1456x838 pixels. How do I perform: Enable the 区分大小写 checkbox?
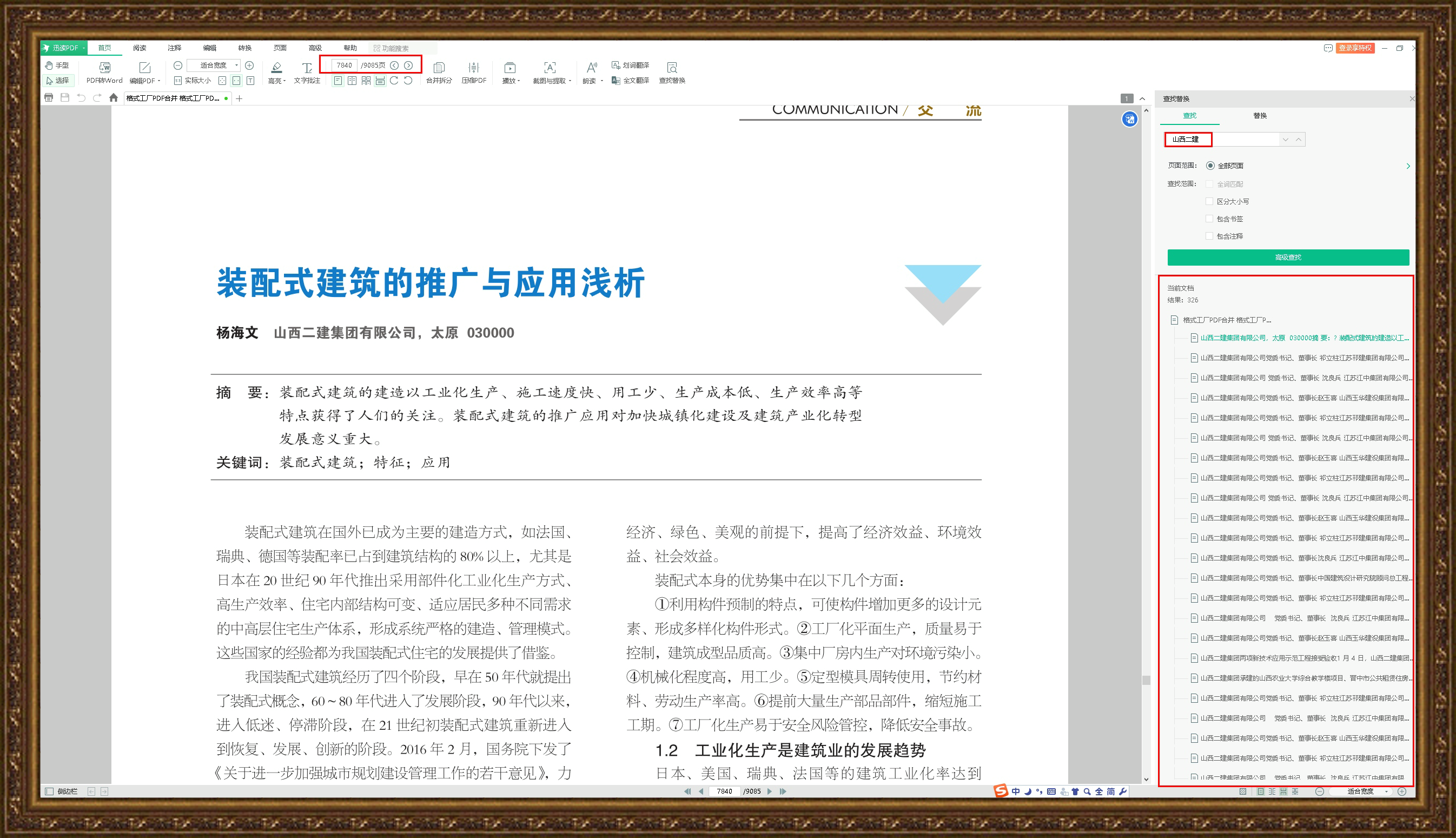point(1209,201)
